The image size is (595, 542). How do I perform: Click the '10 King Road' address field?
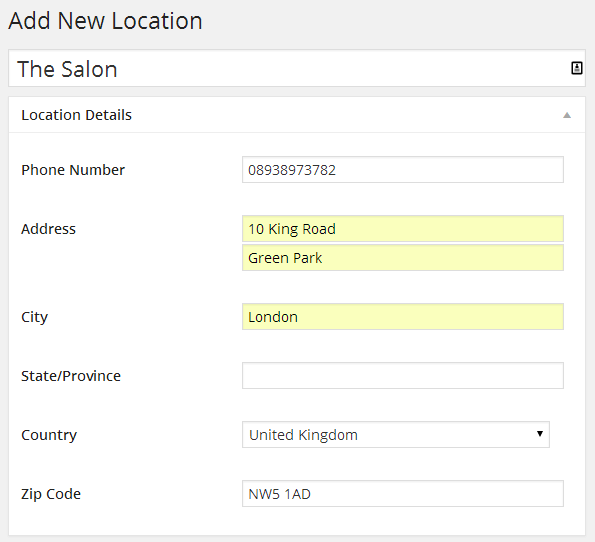pyautogui.click(x=403, y=228)
